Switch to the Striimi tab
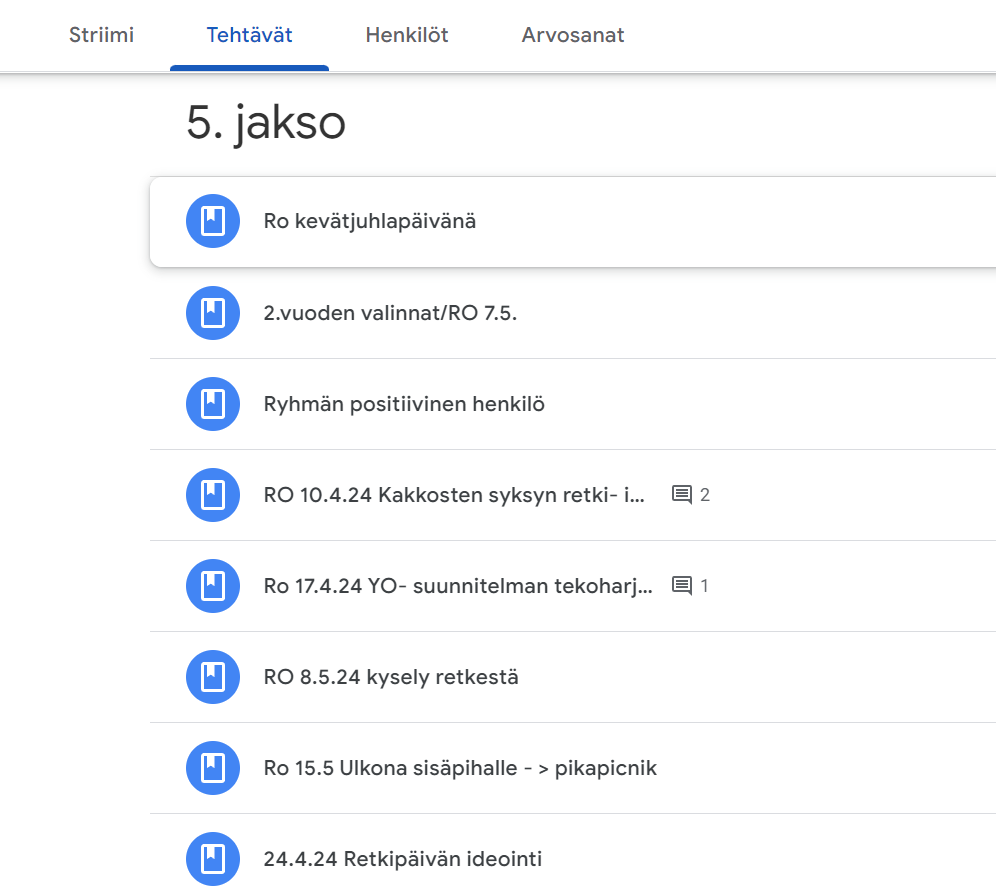The width and height of the screenshot is (996, 895). tap(102, 35)
